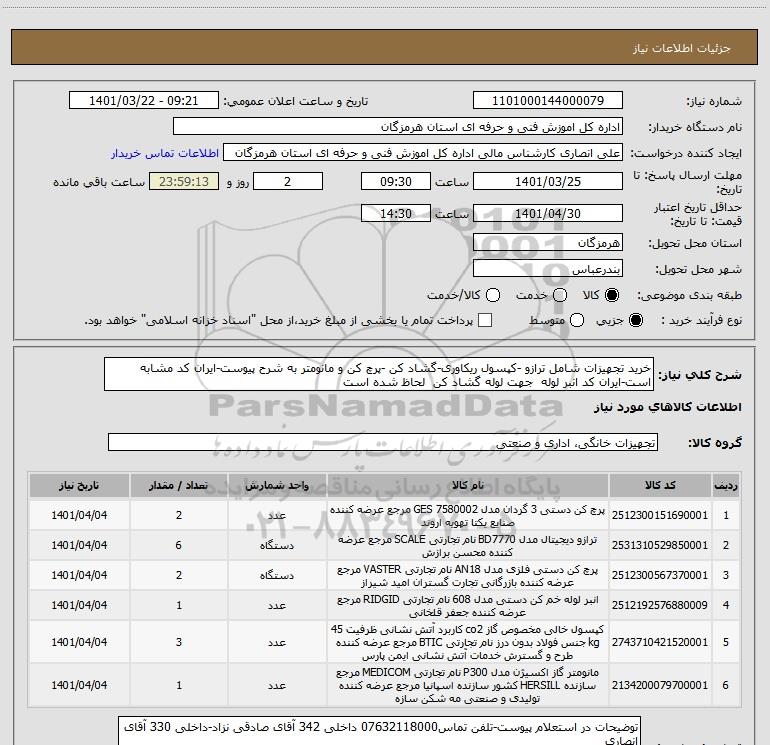The image size is (770, 745).
Task: Click the announcement date field 1401/03/22 - 09:21
Action: coord(143,101)
